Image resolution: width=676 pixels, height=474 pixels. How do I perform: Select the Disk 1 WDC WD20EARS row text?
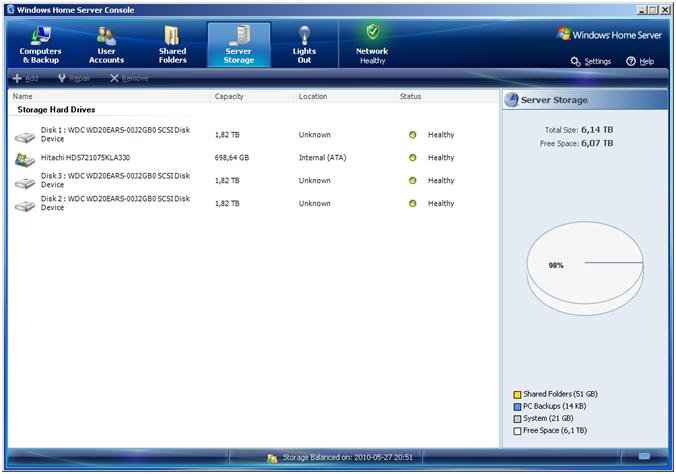coord(115,134)
